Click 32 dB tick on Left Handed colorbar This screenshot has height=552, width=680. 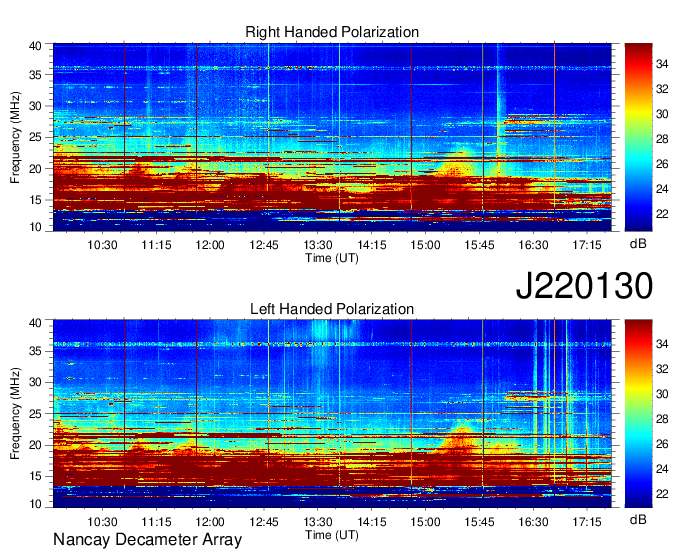pos(662,369)
